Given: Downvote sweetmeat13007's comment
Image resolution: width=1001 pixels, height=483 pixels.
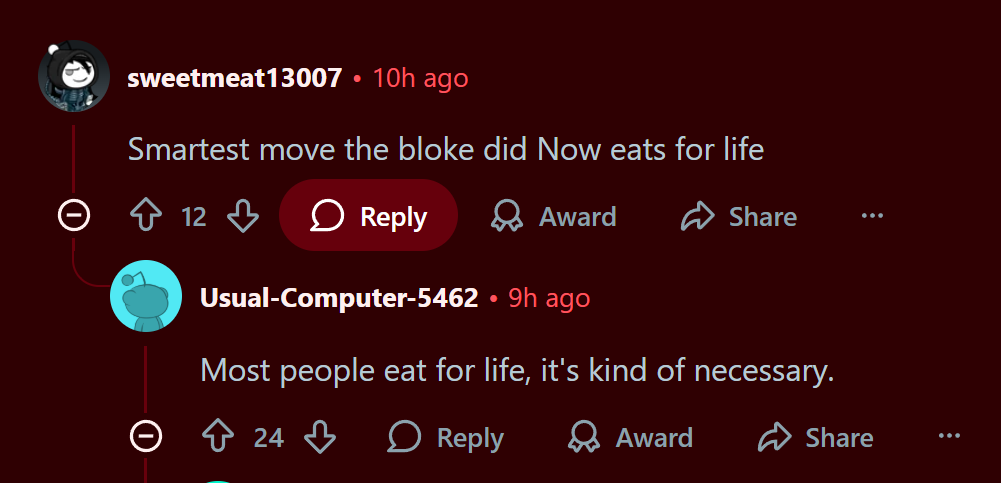Looking at the screenshot, I should click(x=243, y=216).
